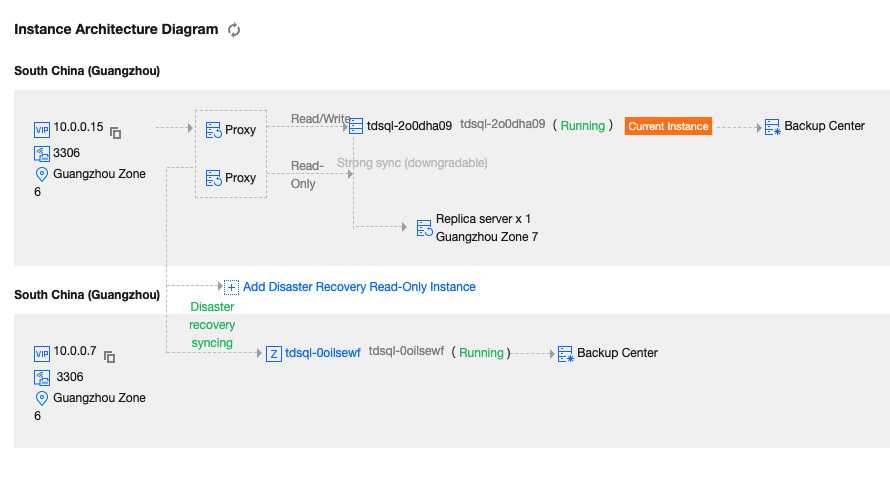Screen dimensions: 890x480
Task: Refresh the Instance Architecture Diagram
Action: (x=234, y=30)
